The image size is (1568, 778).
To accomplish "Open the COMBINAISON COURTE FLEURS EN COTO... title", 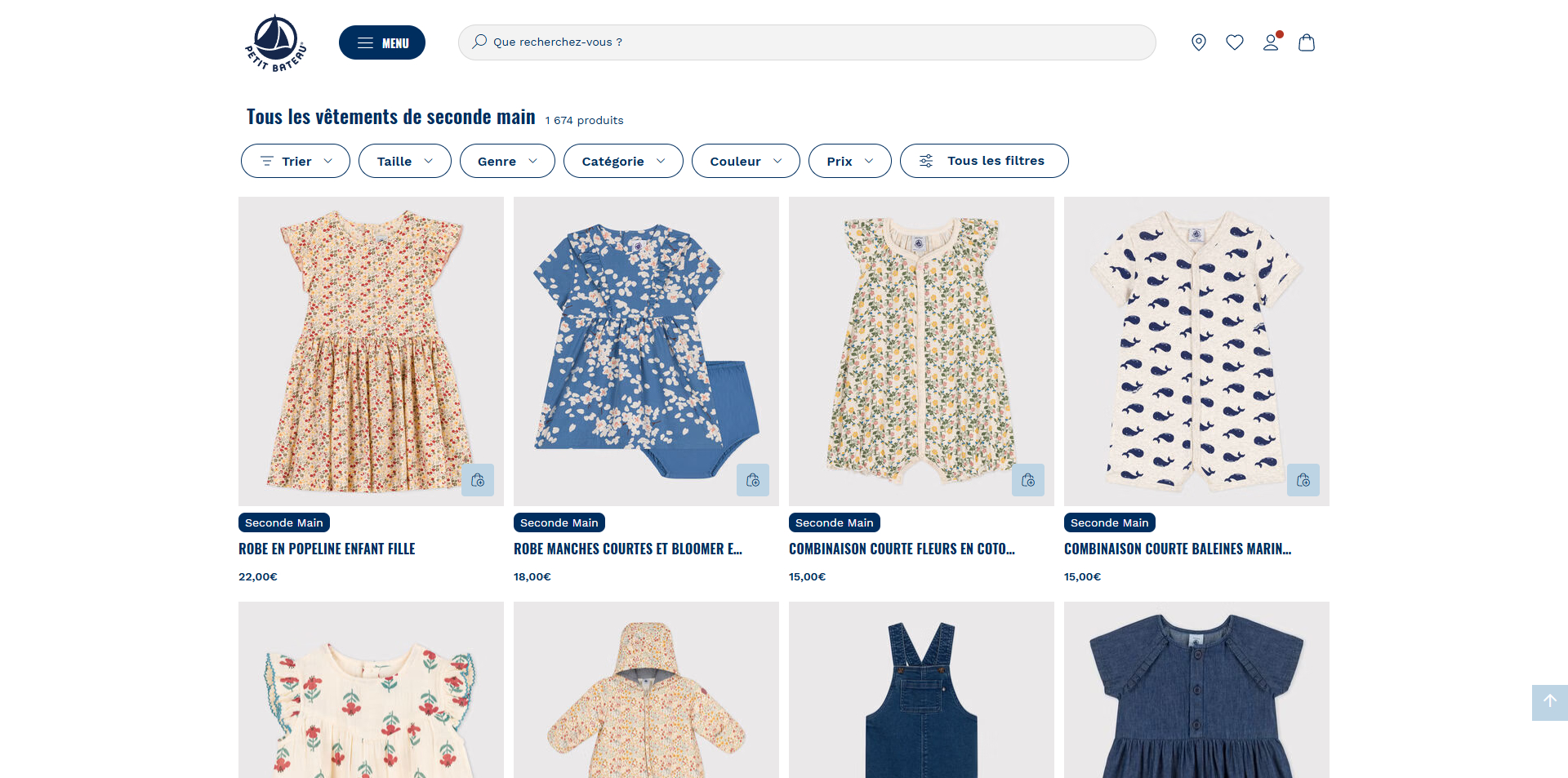I will point(902,549).
